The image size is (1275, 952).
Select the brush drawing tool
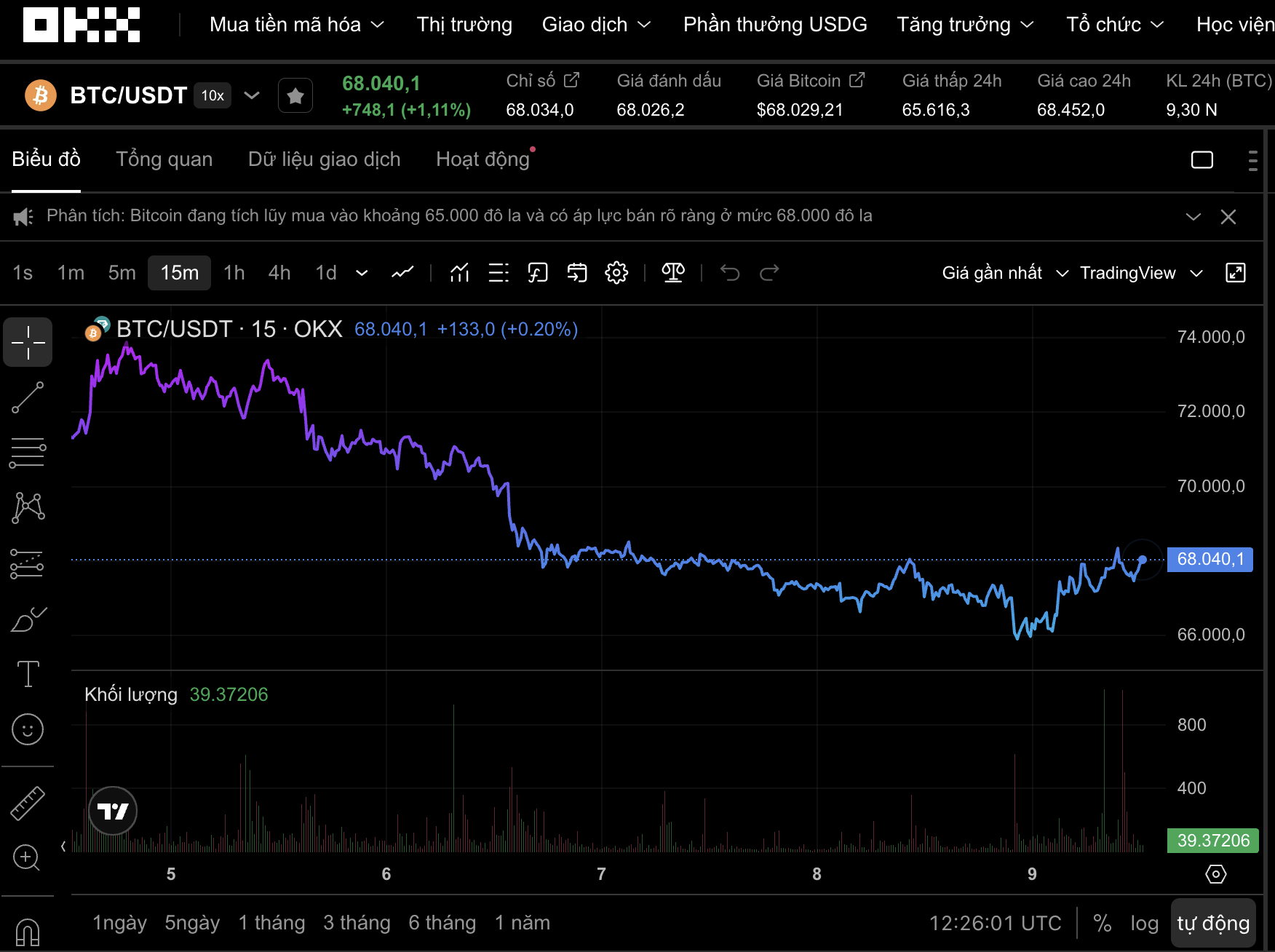coord(28,619)
